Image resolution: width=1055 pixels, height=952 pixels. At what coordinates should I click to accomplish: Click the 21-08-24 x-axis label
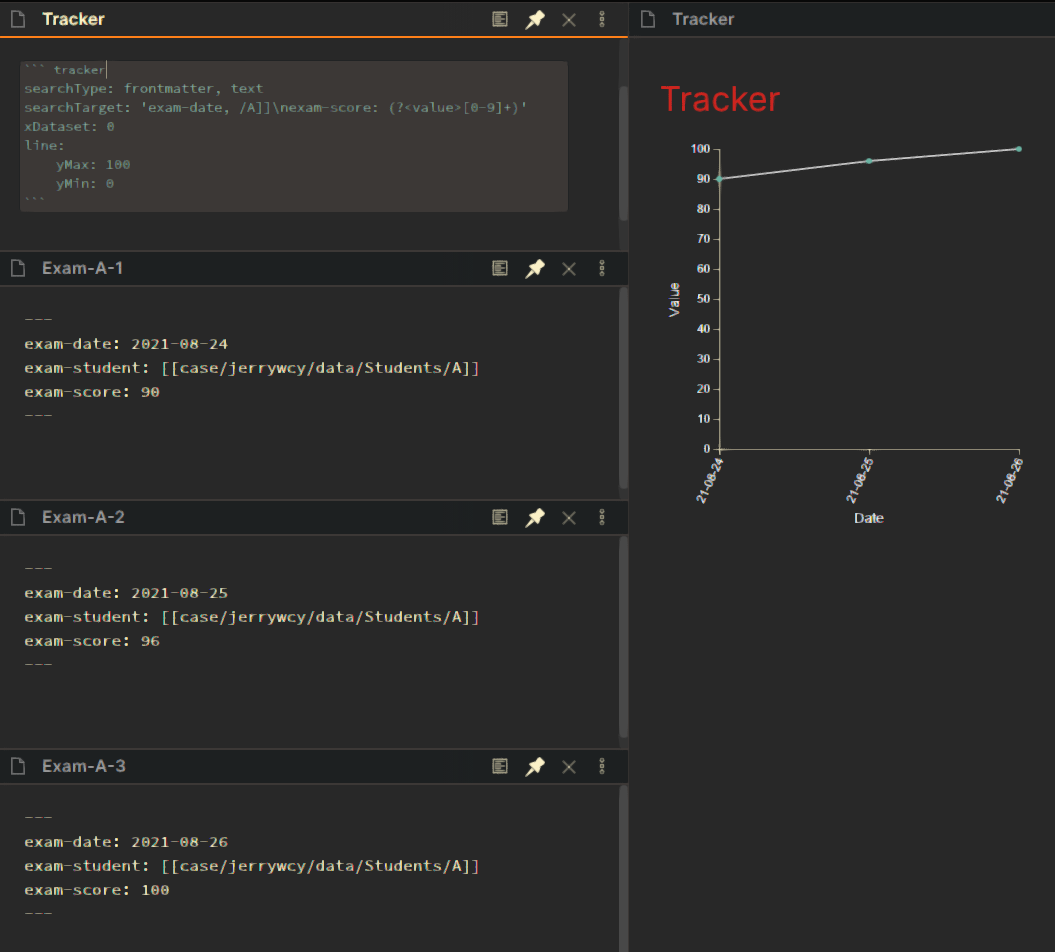[710, 480]
